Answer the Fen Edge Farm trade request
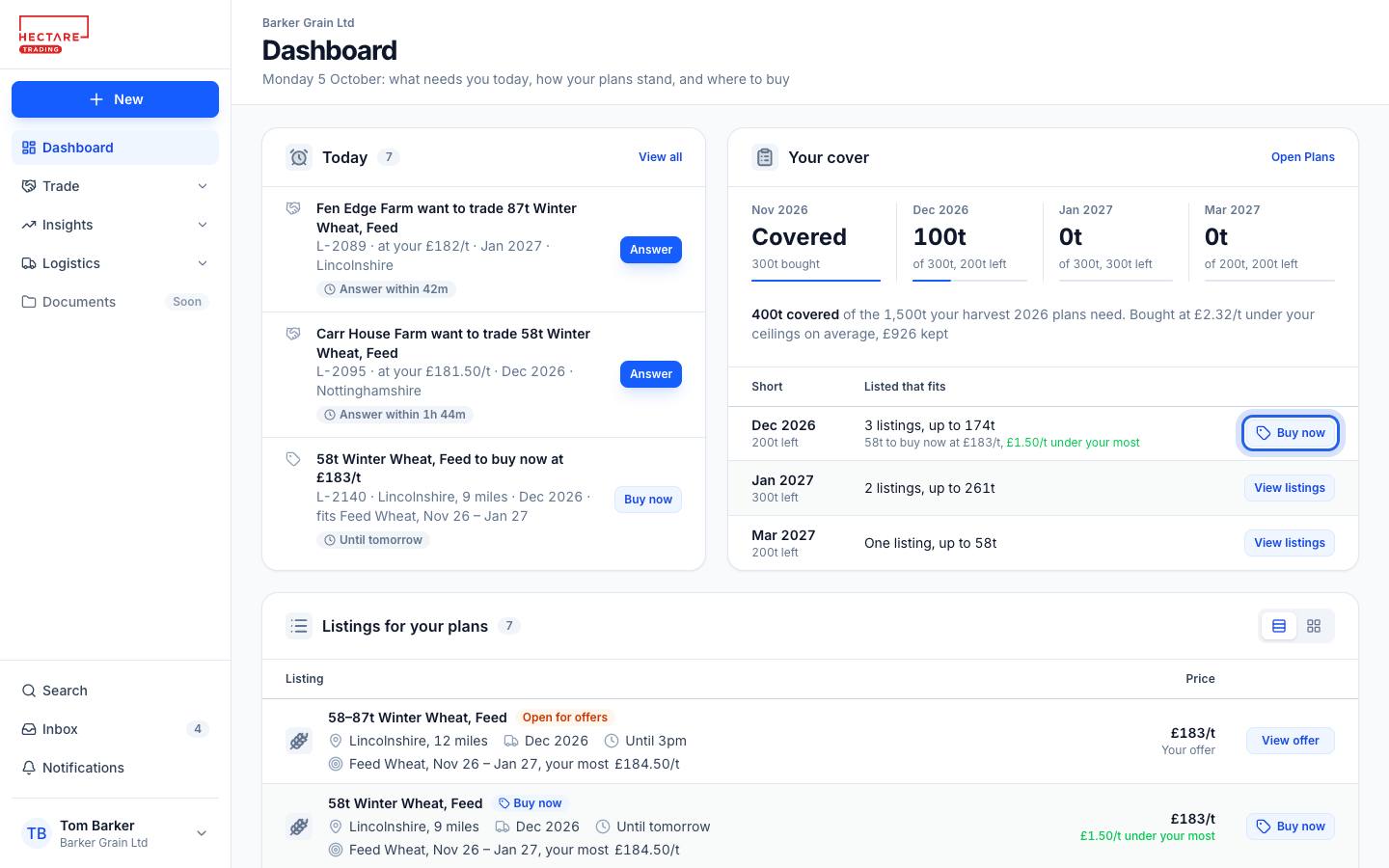Screen dimensions: 1389x868 point(651,250)
